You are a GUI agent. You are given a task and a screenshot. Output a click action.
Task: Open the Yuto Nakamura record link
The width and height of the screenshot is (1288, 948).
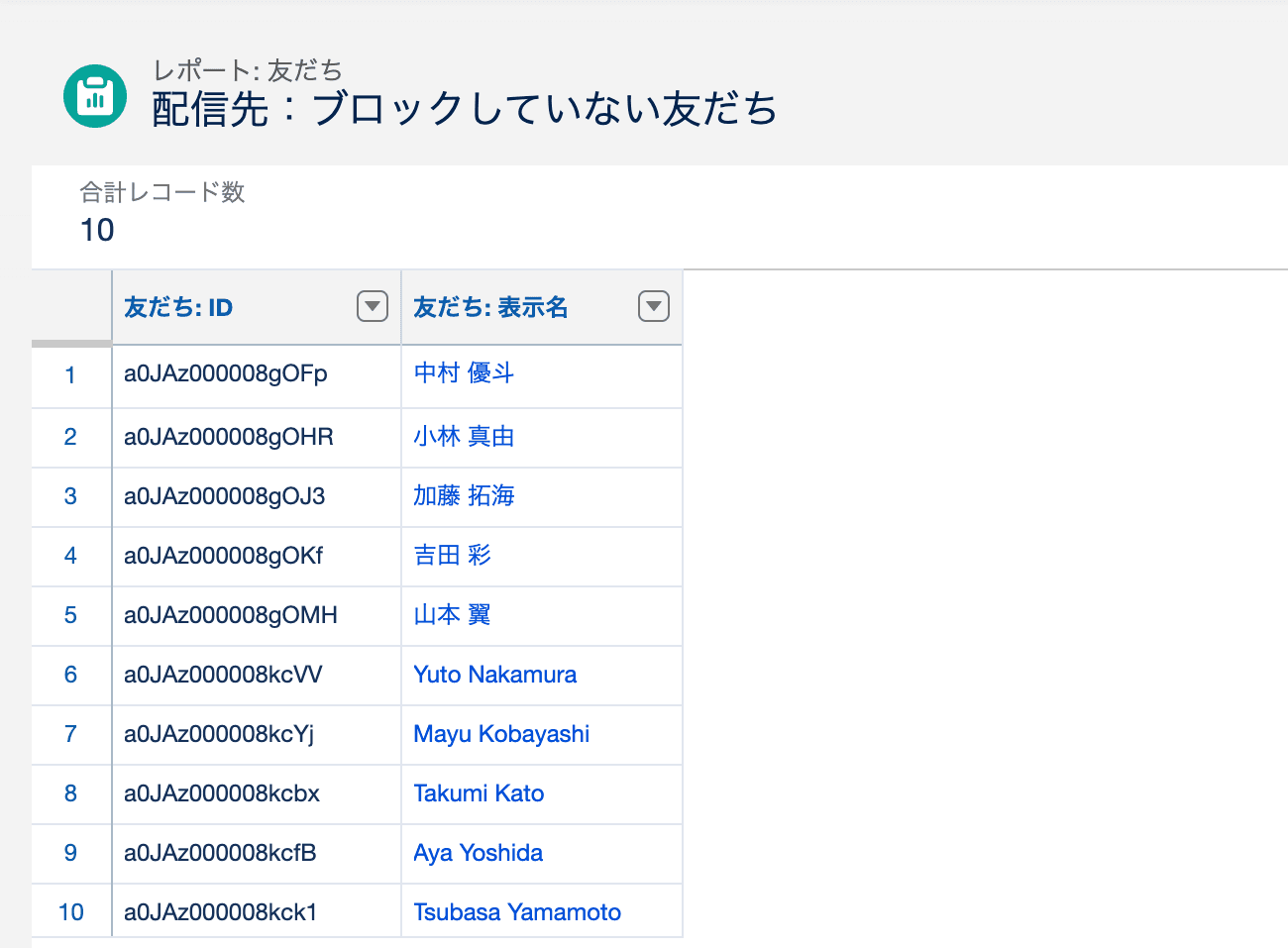point(494,675)
